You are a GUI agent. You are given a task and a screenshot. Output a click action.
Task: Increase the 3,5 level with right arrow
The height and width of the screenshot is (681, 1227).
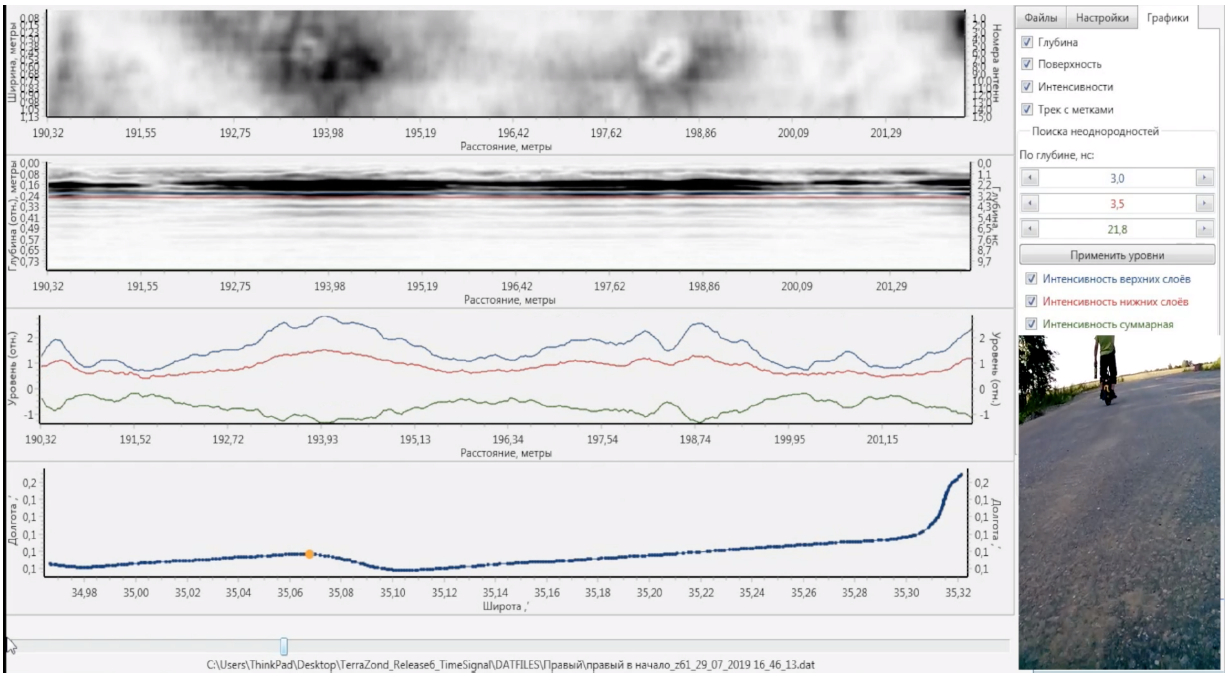[x=1203, y=203]
